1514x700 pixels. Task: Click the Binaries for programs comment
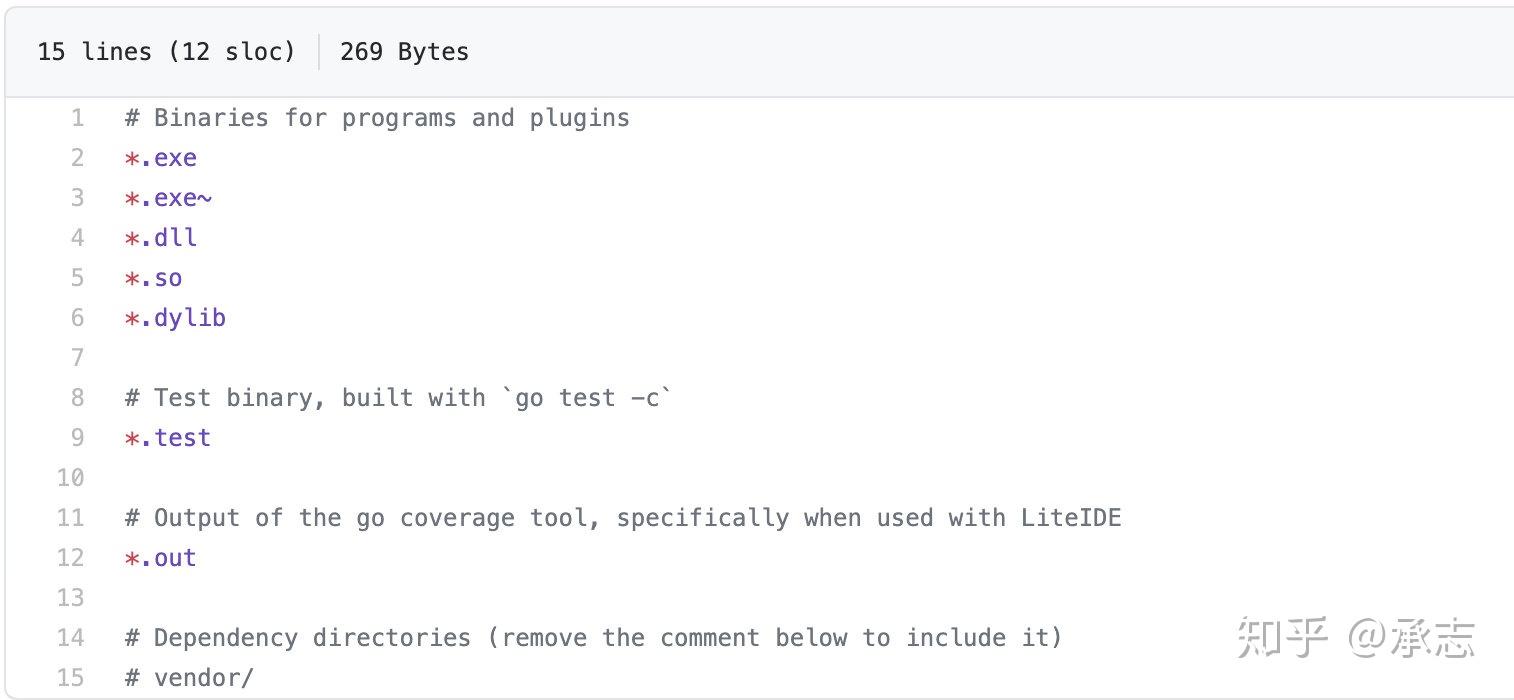tap(377, 118)
